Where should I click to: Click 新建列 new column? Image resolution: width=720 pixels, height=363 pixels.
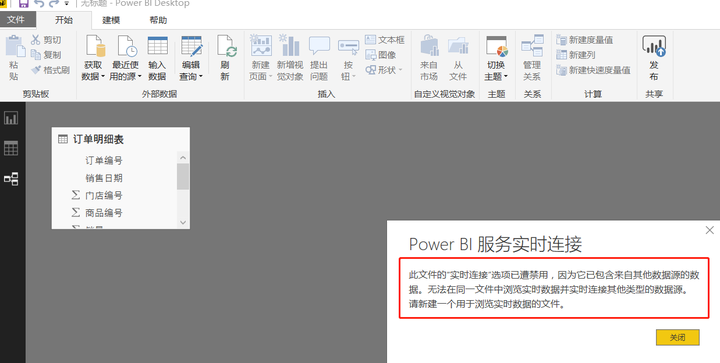pyautogui.click(x=576, y=55)
